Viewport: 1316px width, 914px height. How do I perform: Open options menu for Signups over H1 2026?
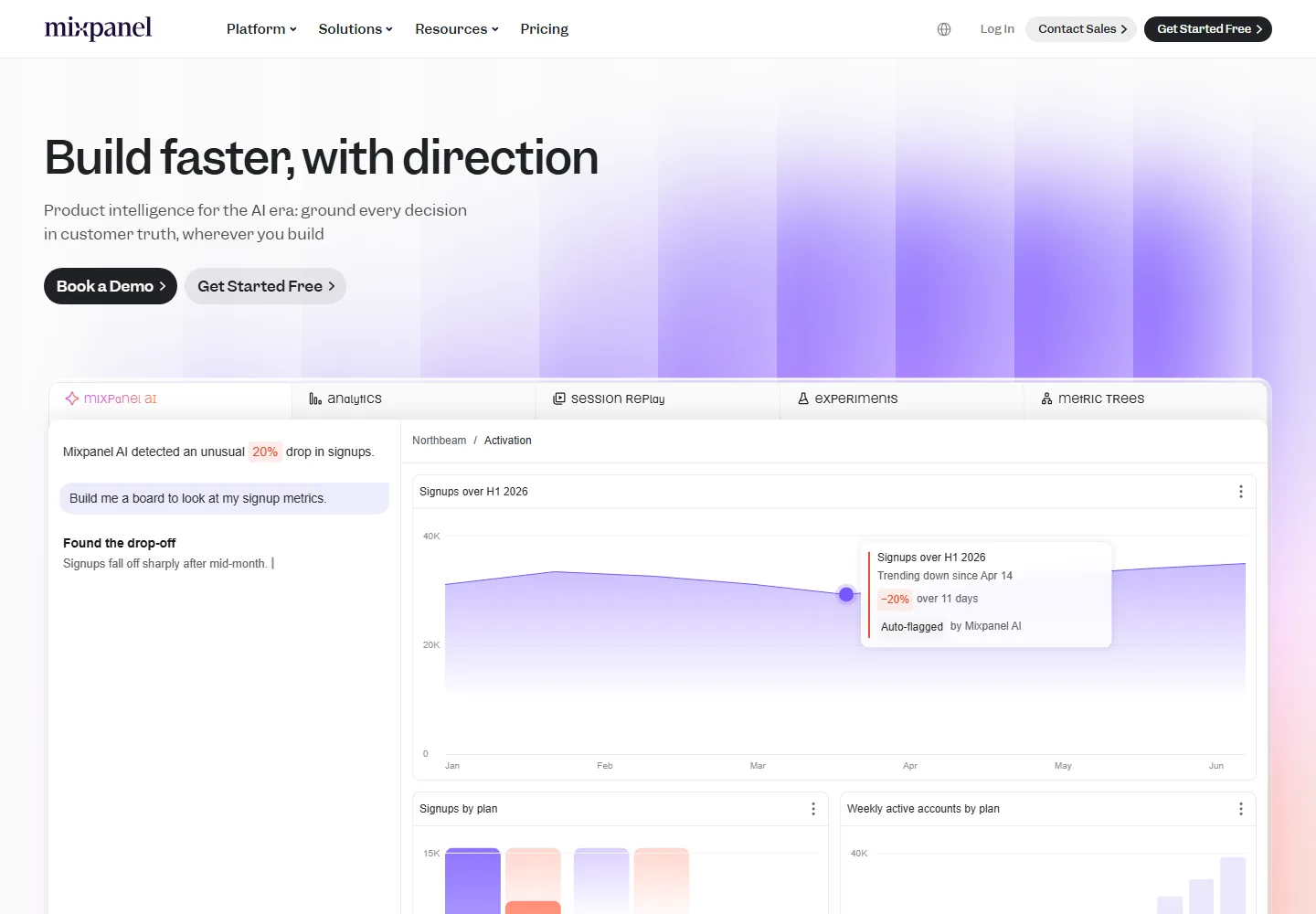[1241, 492]
